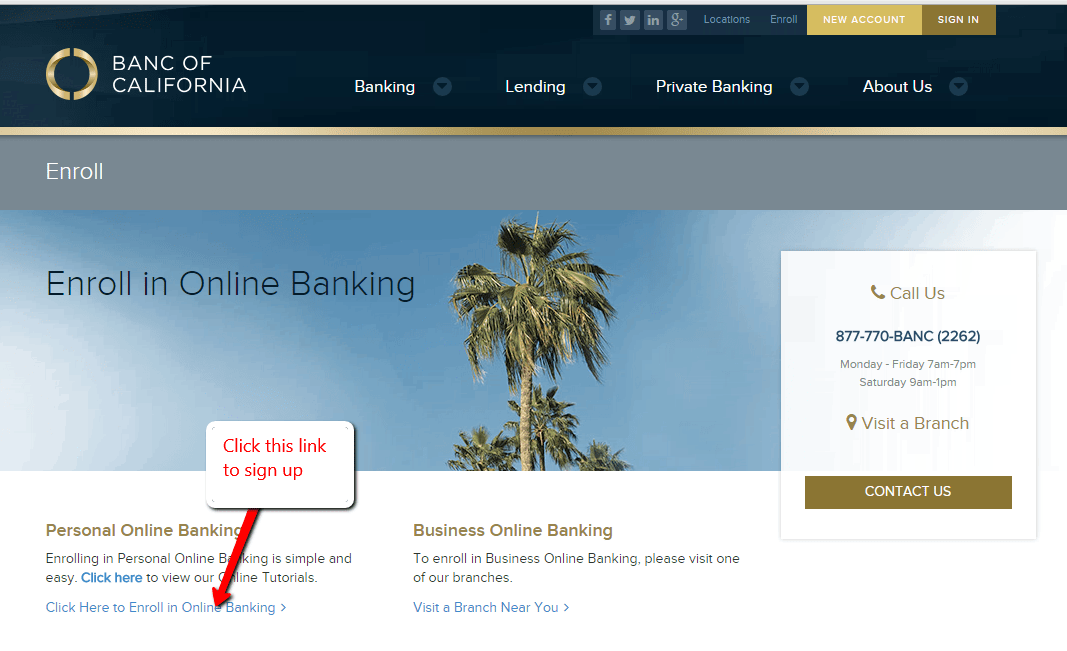Open the About Us menu item

[x=897, y=87]
